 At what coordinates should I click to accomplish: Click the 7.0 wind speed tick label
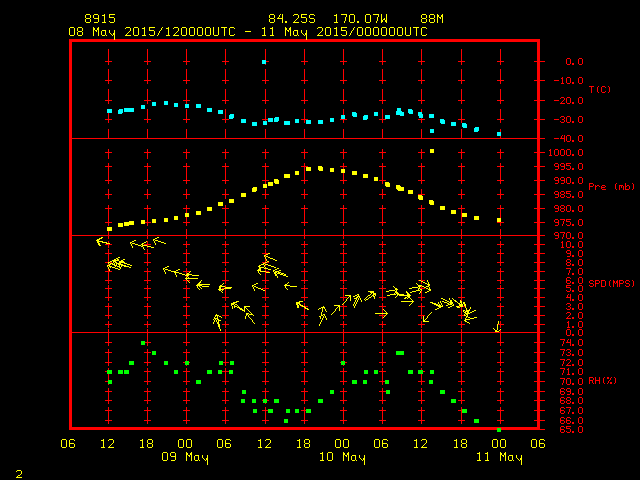(x=574, y=272)
